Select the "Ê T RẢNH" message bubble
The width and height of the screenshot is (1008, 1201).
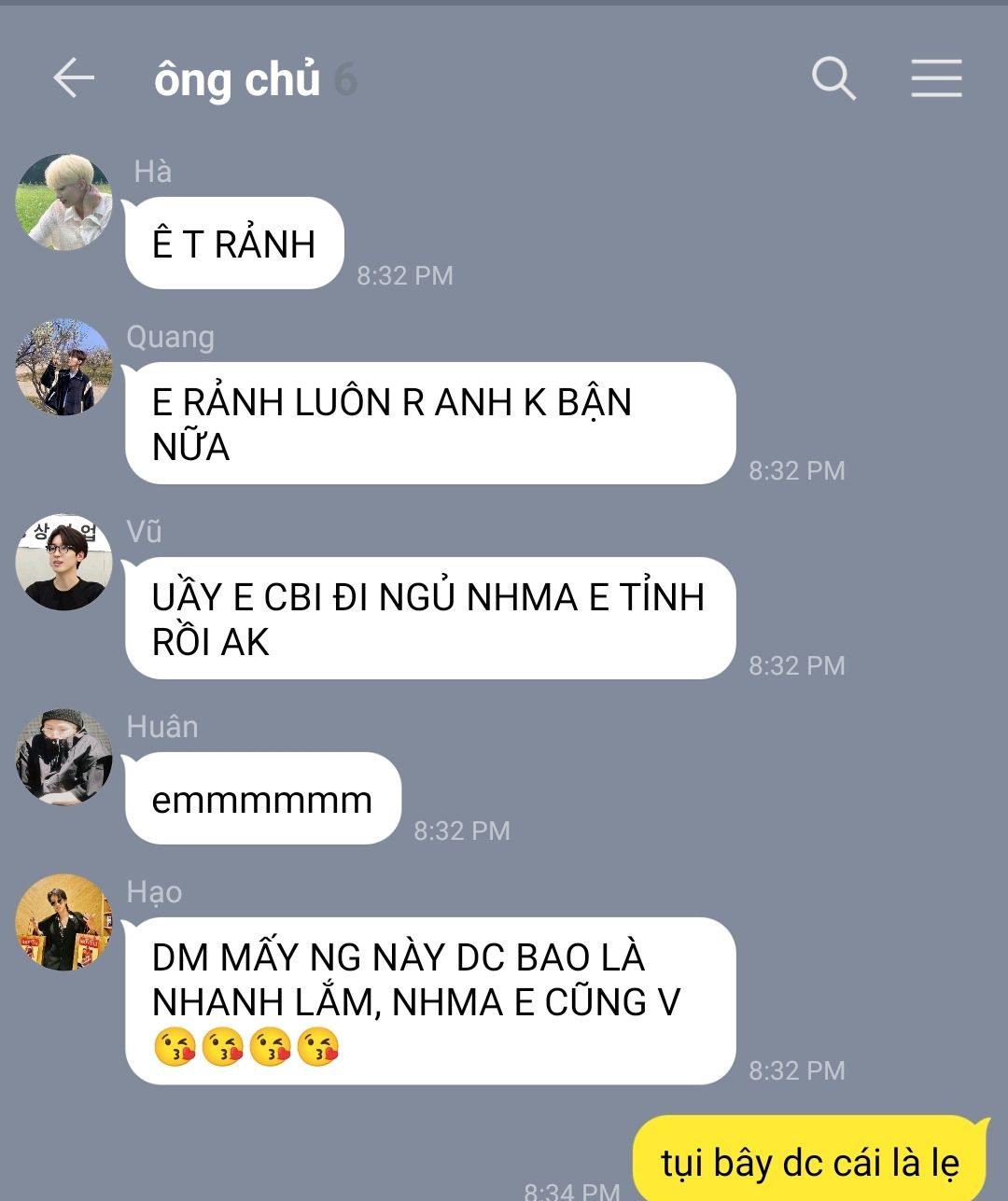[x=234, y=244]
